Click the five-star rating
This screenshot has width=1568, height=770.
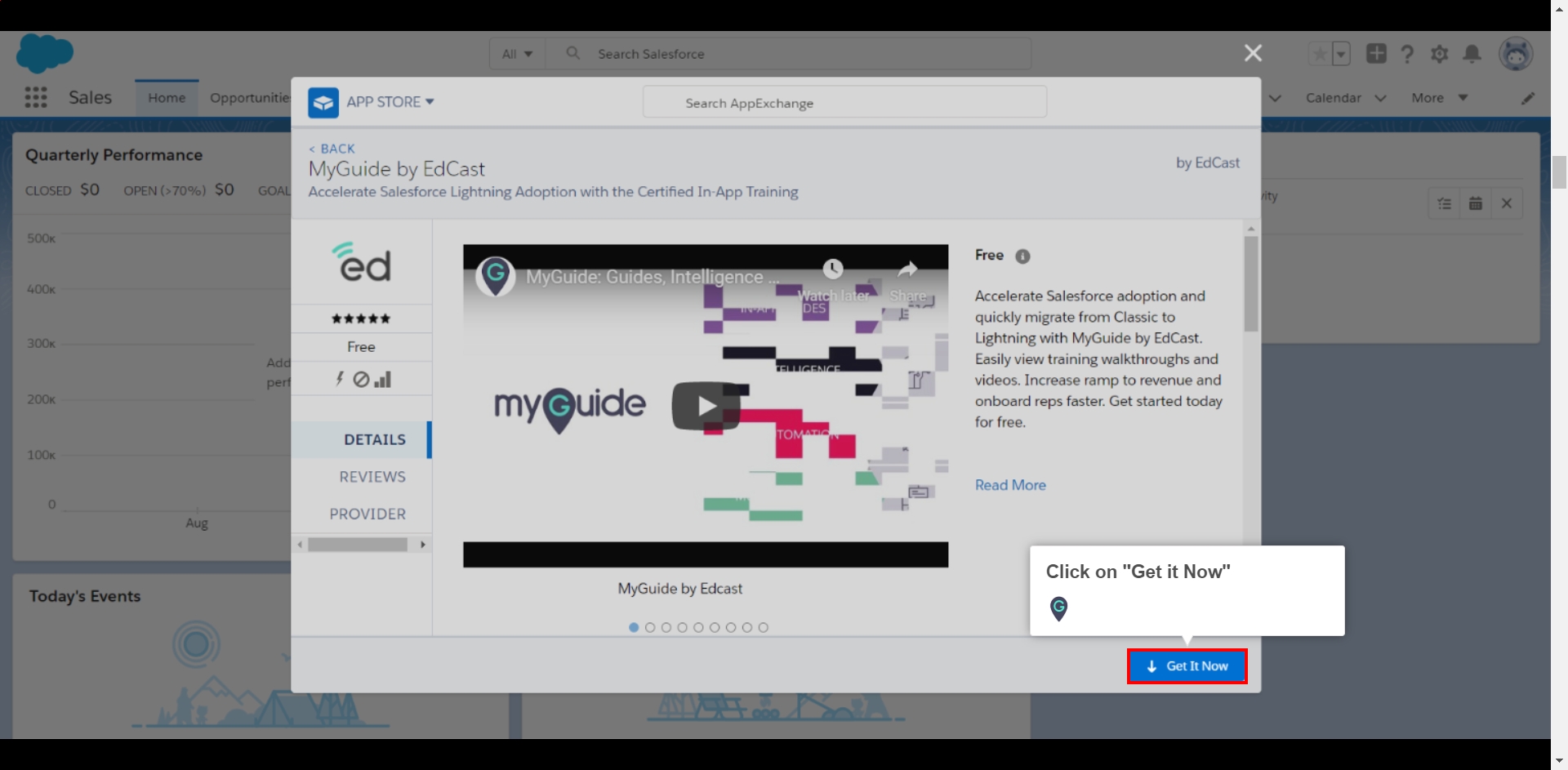[x=361, y=318]
